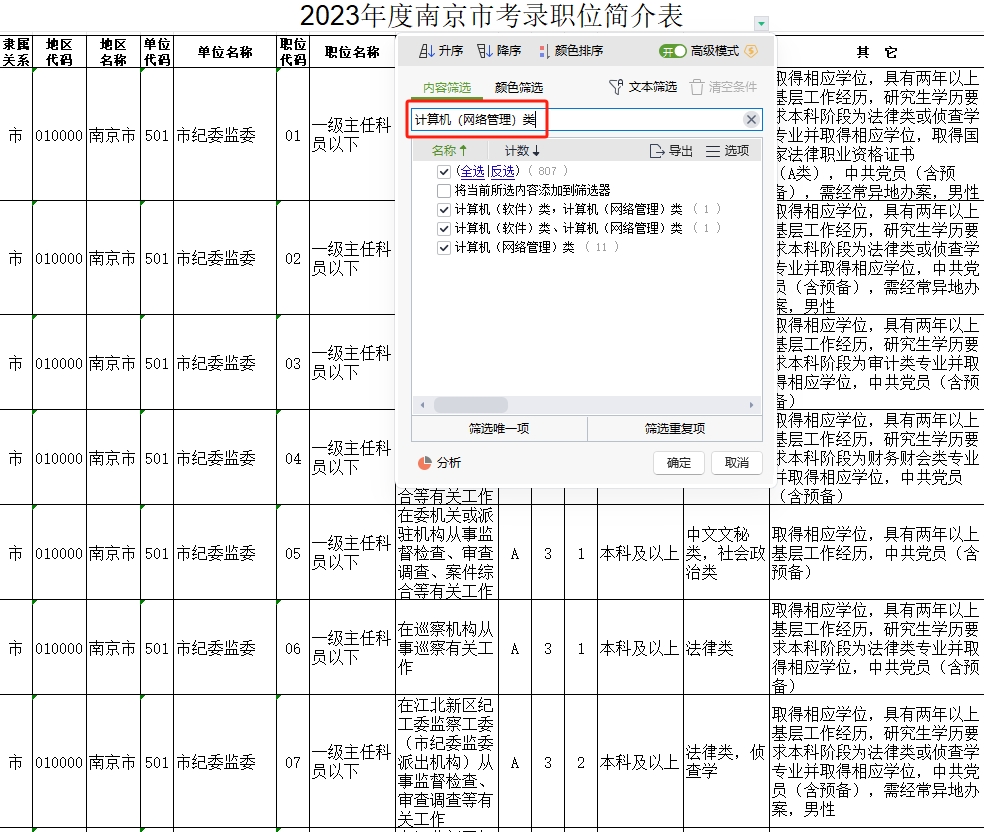Clear search text with X button
Viewport: 984px width, 832px height.
click(x=751, y=119)
